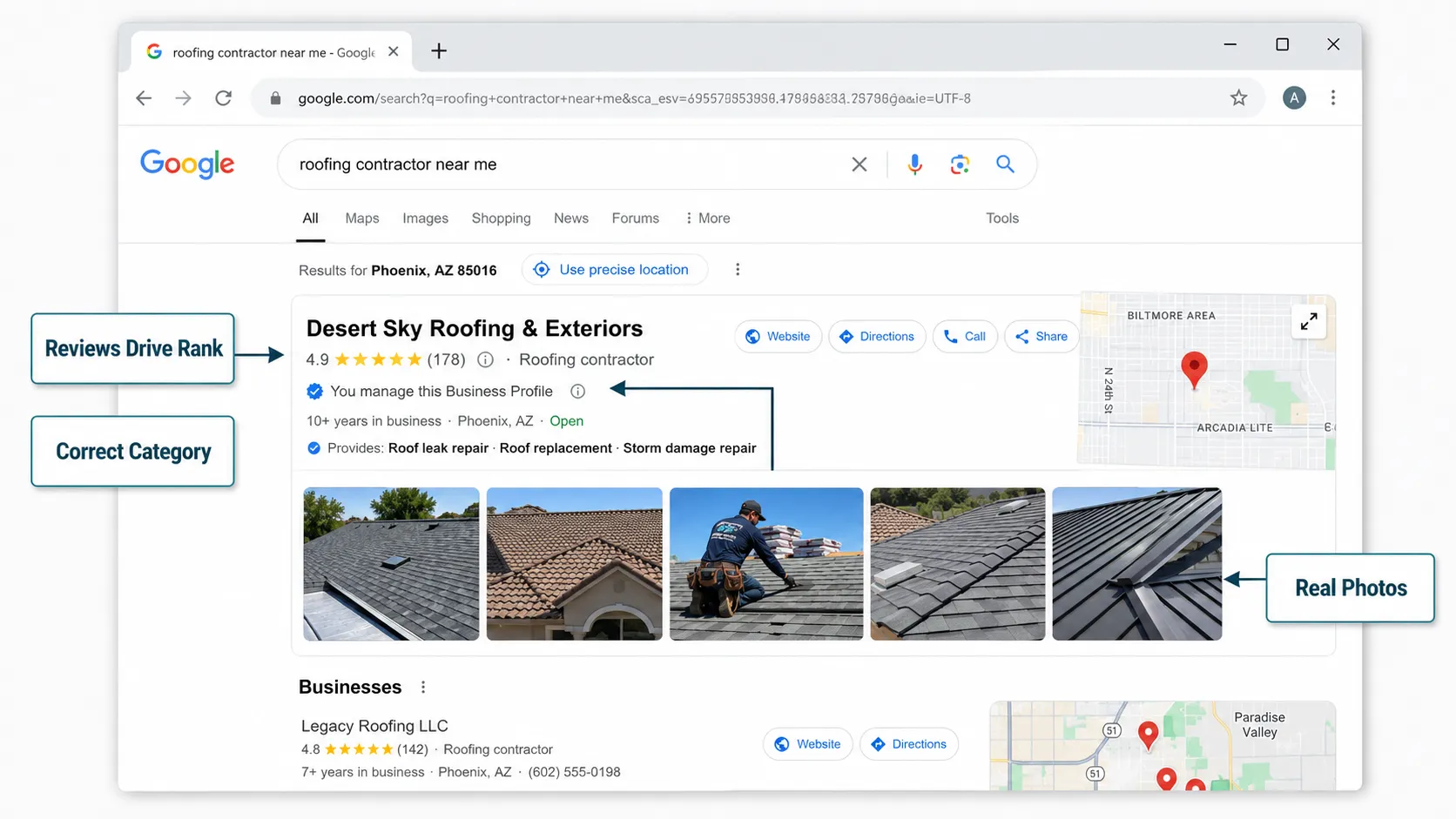
Task: Open photo of roofer kneeling on roof
Action: [766, 564]
